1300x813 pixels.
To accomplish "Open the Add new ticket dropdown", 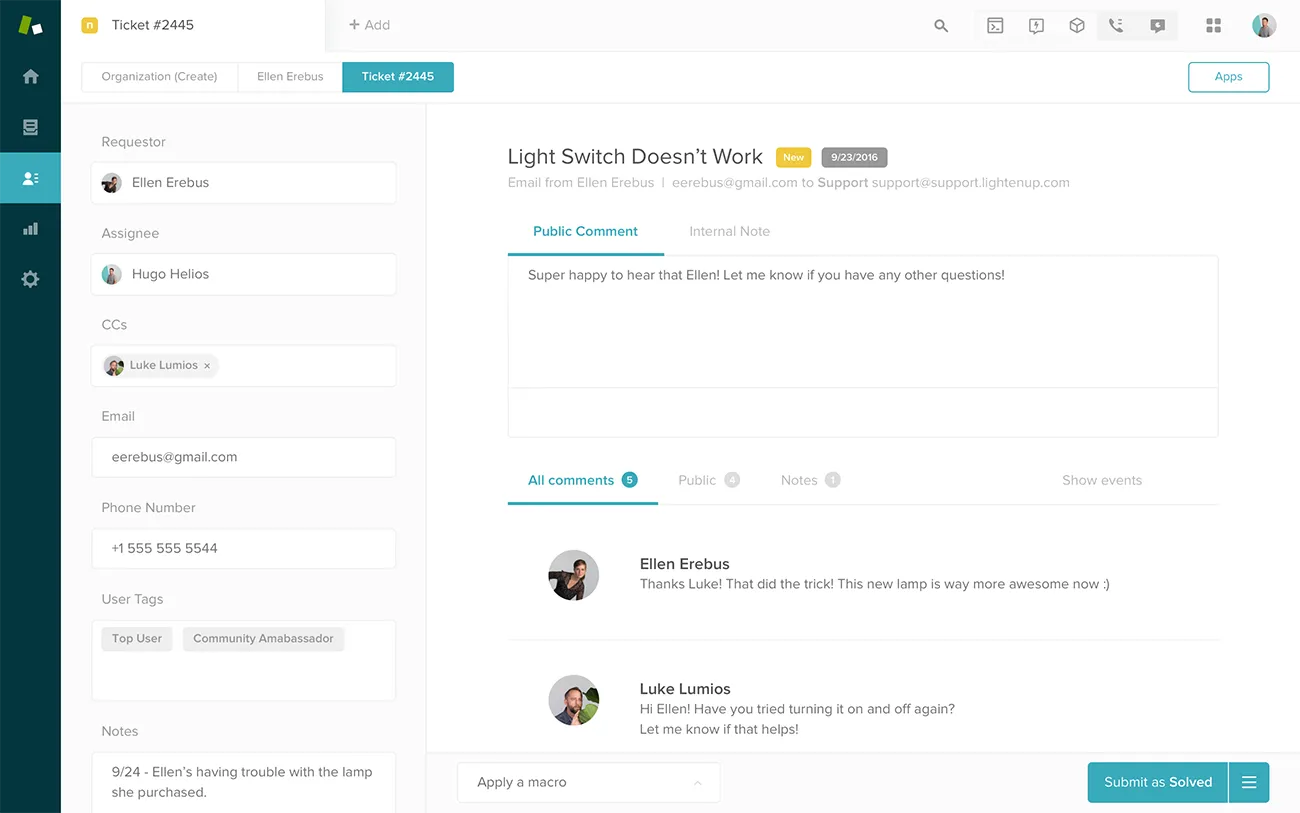I will tap(370, 25).
